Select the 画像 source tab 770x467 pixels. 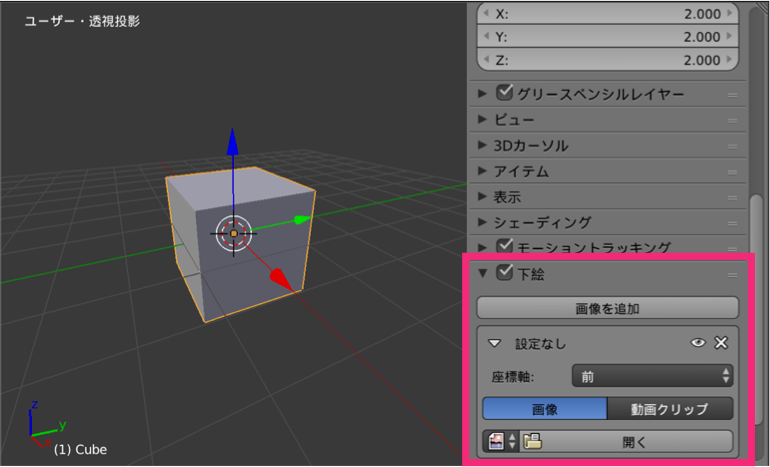click(x=544, y=409)
